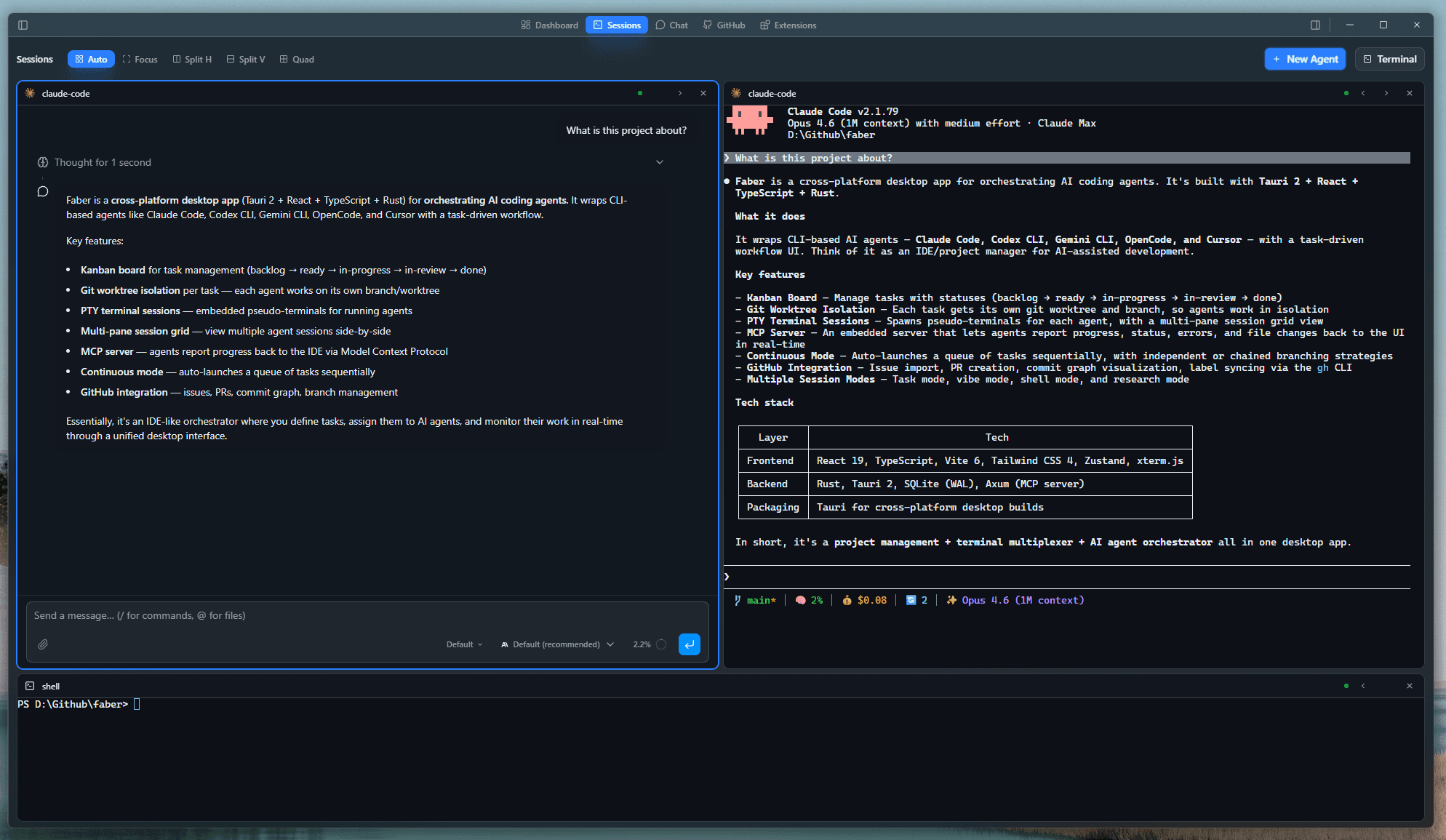Open the Chat tab
Viewport: 1446px width, 840px height.
click(671, 25)
